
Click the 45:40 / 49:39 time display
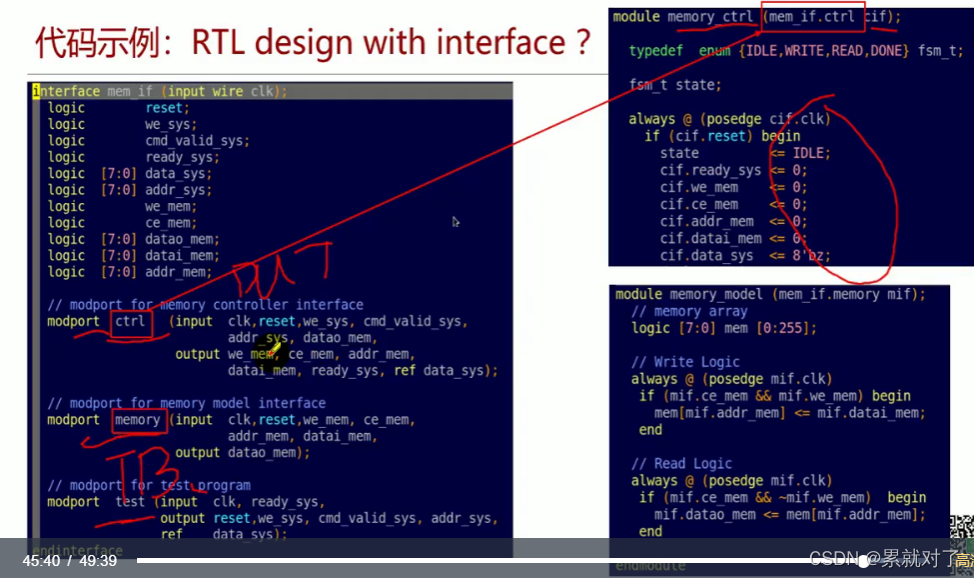click(x=70, y=561)
